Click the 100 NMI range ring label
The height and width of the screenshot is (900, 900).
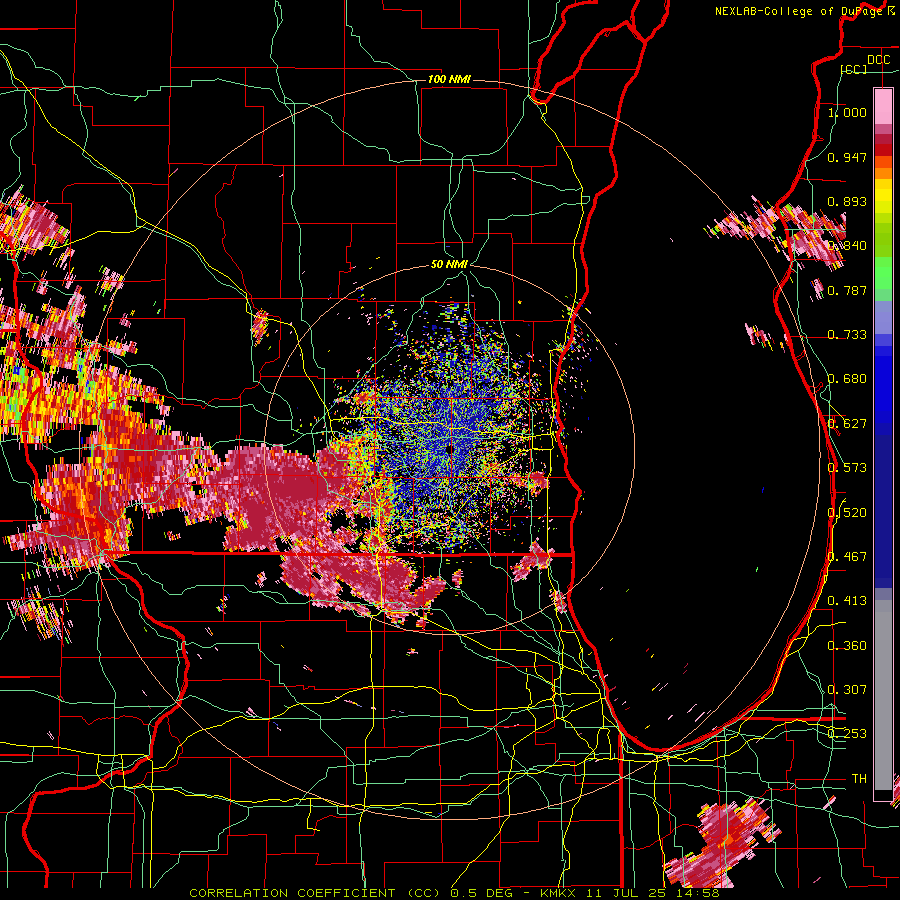coord(449,79)
